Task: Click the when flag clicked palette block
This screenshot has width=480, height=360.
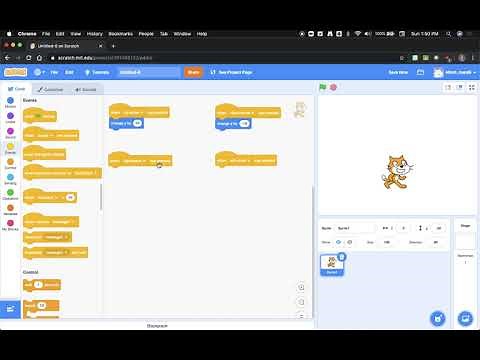Action: pos(40,115)
